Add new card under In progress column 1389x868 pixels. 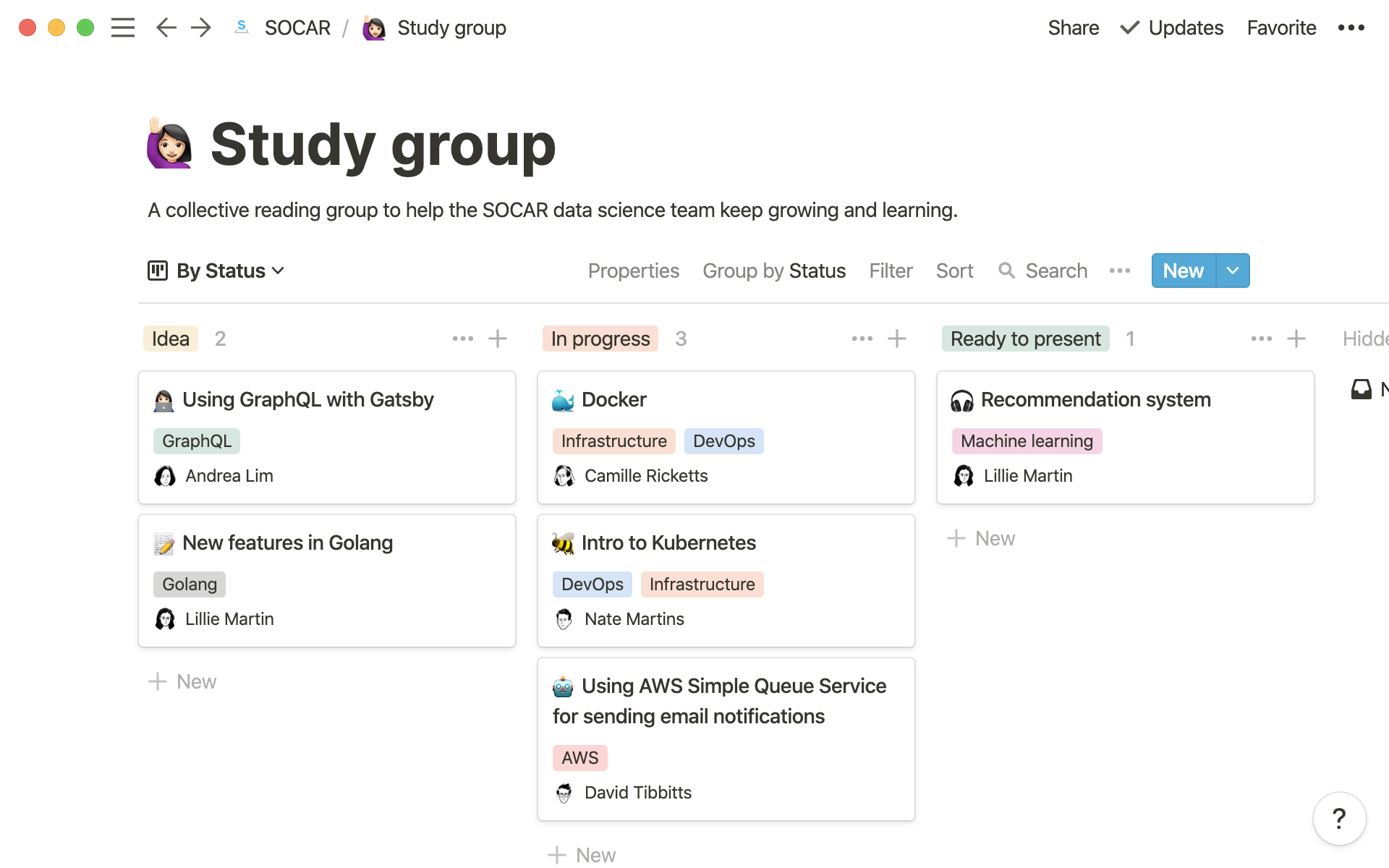[x=582, y=855]
